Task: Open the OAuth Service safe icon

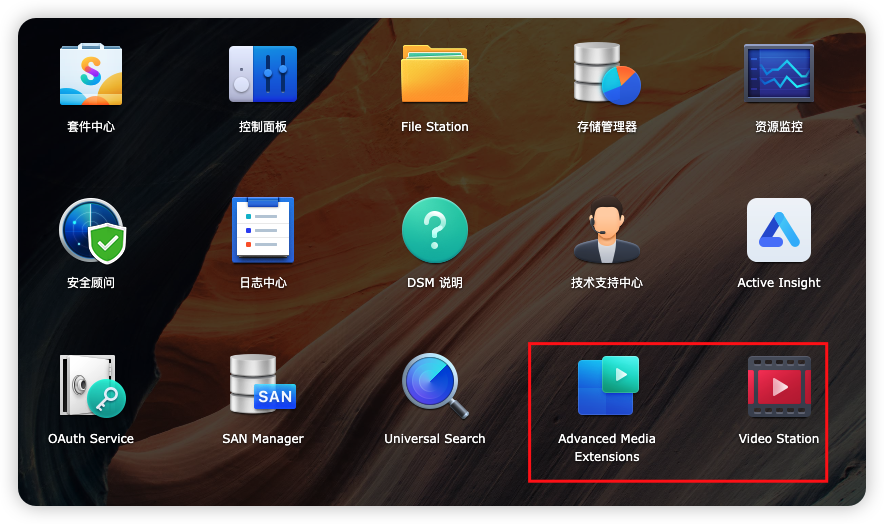Action: click(x=91, y=386)
